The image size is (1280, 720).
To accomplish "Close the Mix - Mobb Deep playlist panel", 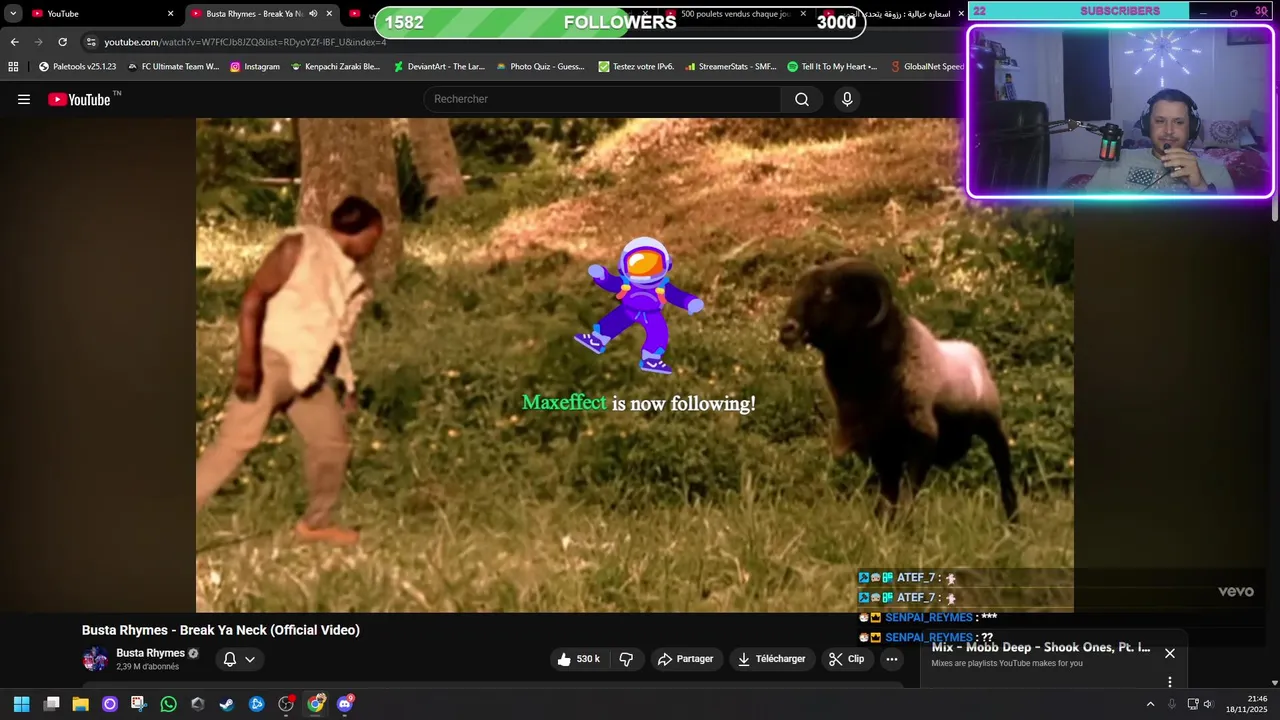I will coord(1170,653).
